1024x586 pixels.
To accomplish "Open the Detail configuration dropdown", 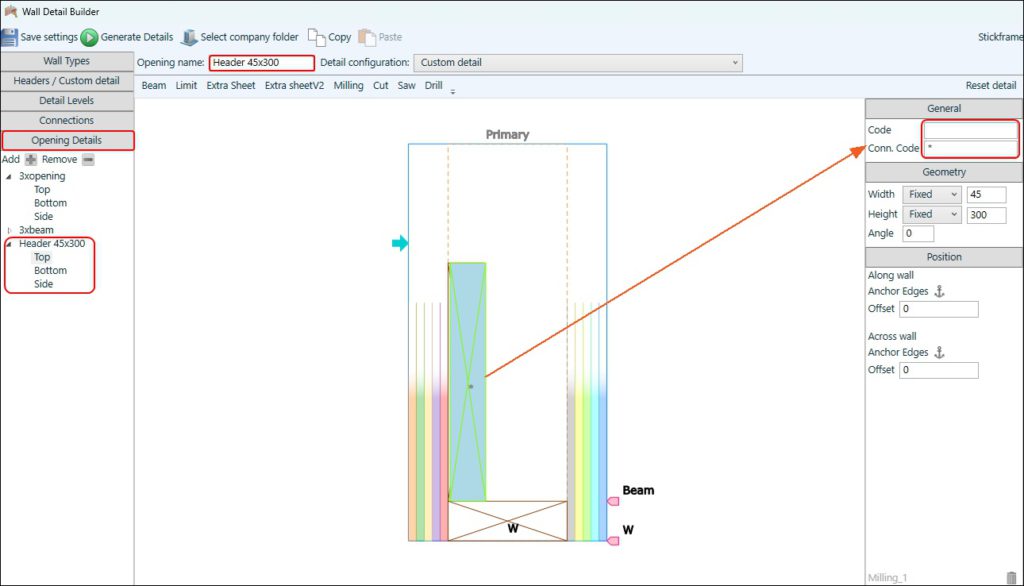I will pos(578,63).
